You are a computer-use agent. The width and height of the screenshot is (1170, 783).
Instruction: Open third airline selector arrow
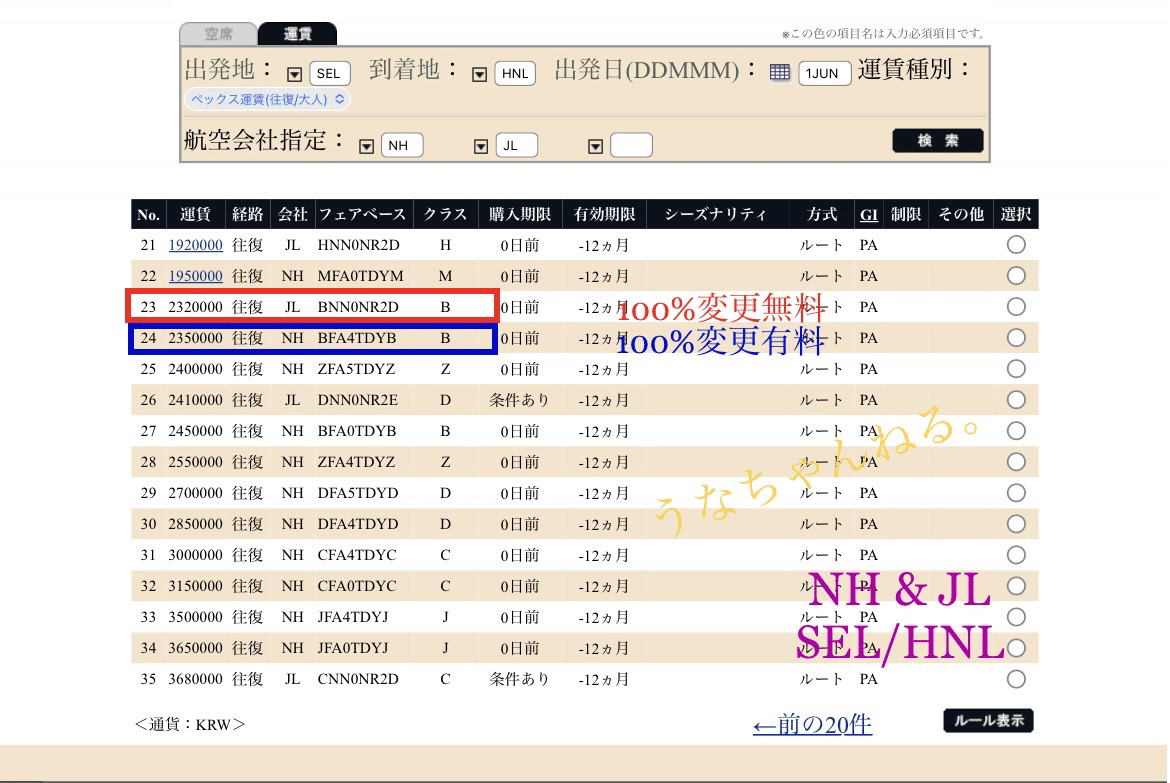click(x=595, y=146)
